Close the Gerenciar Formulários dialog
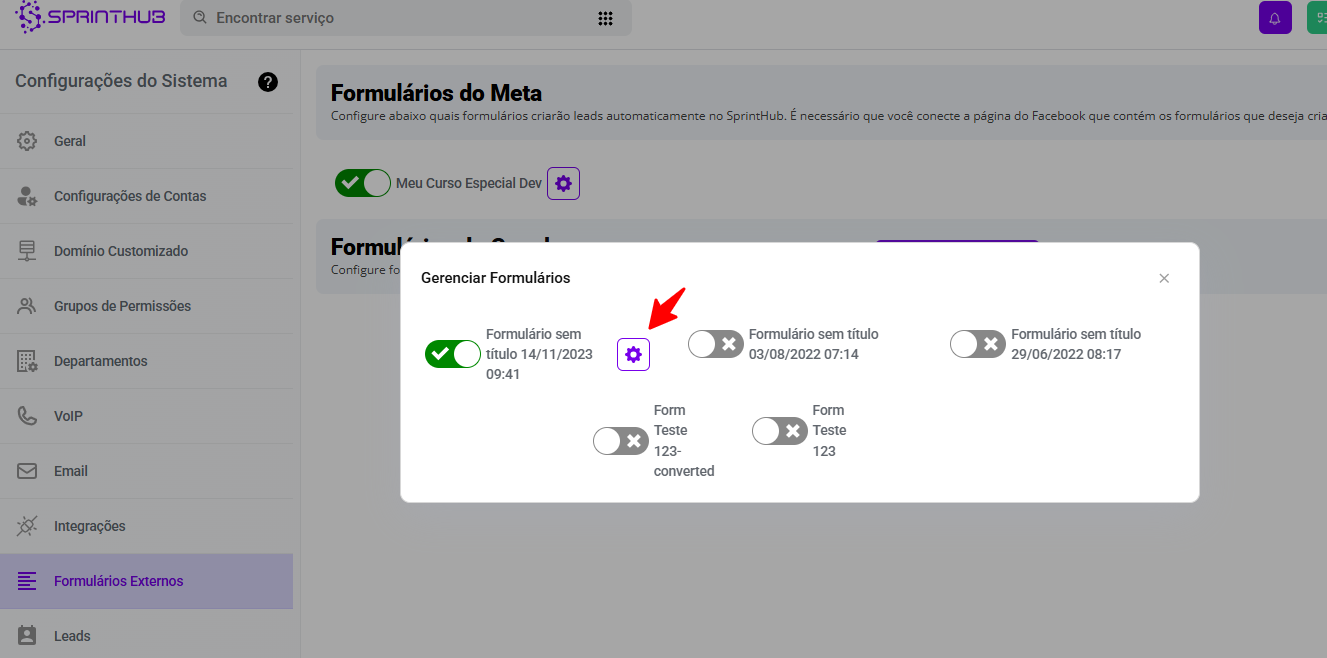Viewport: 1327px width, 658px height. click(x=1164, y=278)
